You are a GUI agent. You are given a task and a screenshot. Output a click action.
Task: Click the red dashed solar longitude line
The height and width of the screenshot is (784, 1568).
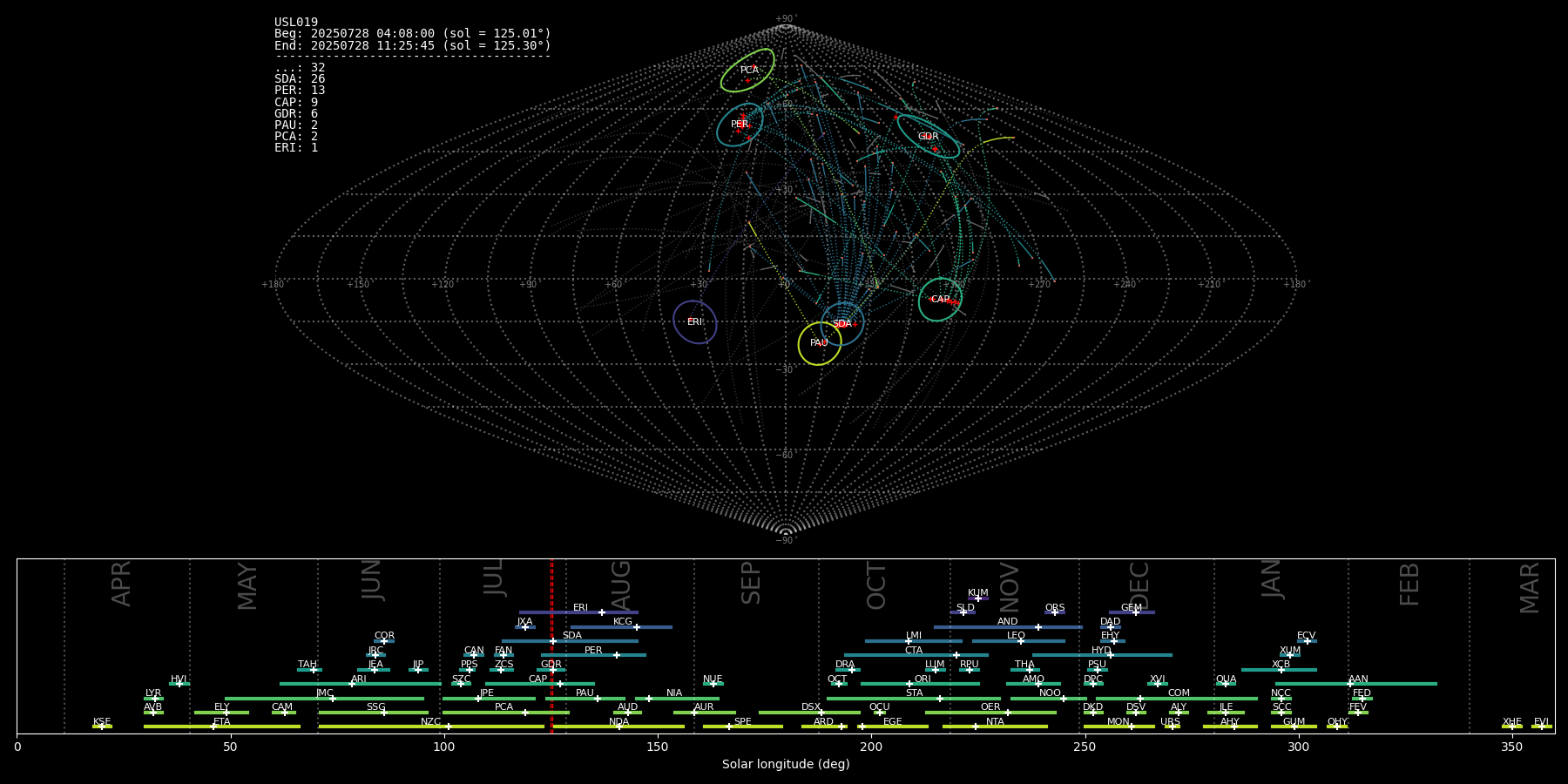[x=551, y=646]
